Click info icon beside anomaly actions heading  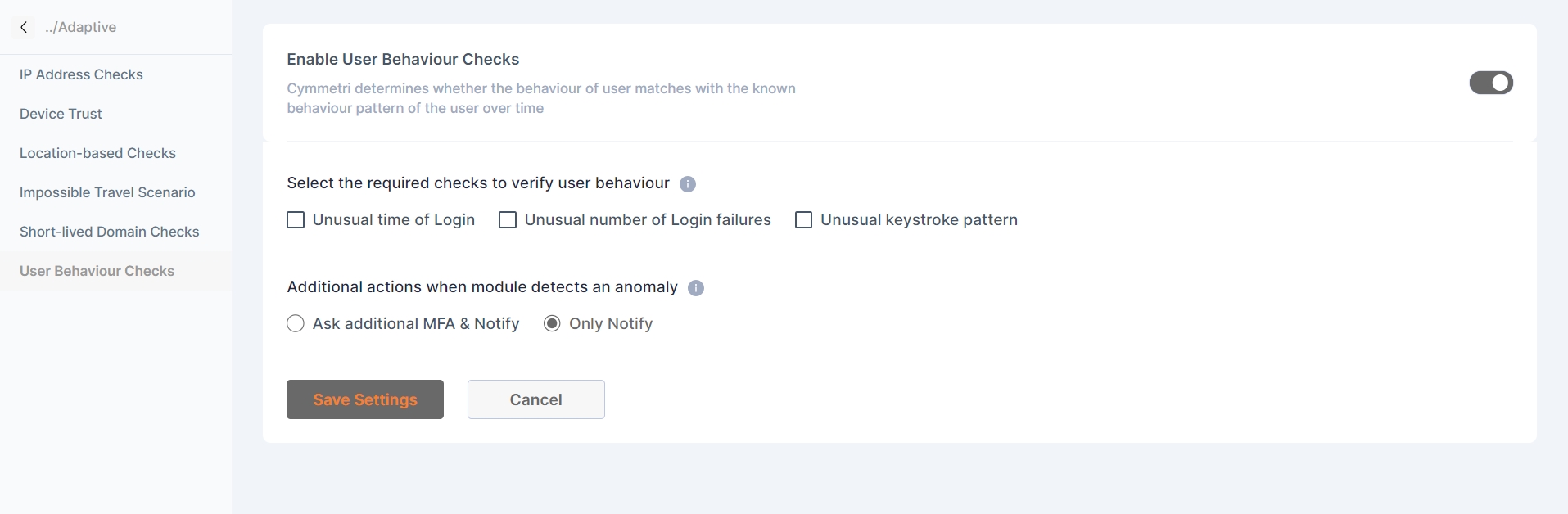pyautogui.click(x=696, y=288)
